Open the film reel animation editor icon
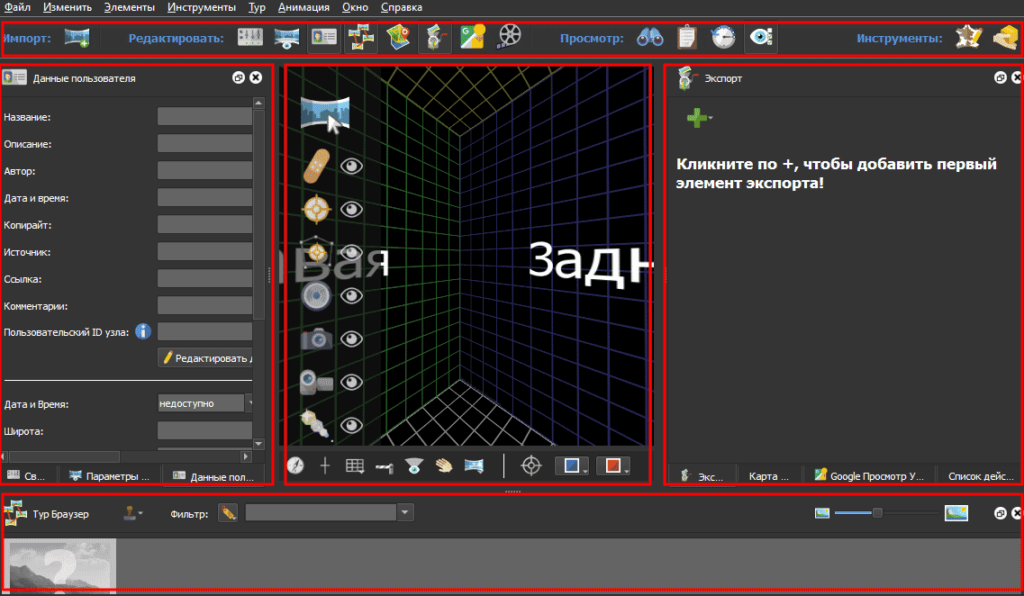This screenshot has height=596, width=1024. point(510,38)
